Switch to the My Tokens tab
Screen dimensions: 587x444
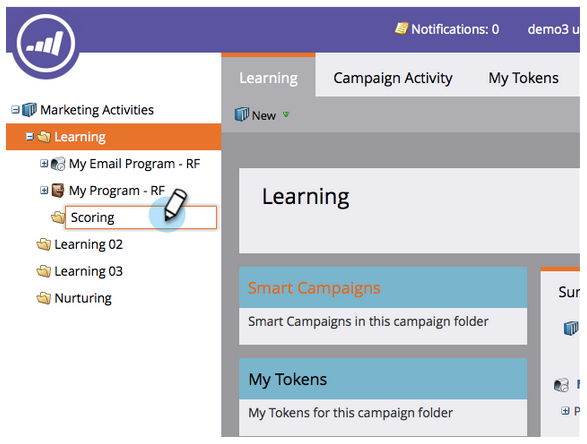click(x=523, y=78)
